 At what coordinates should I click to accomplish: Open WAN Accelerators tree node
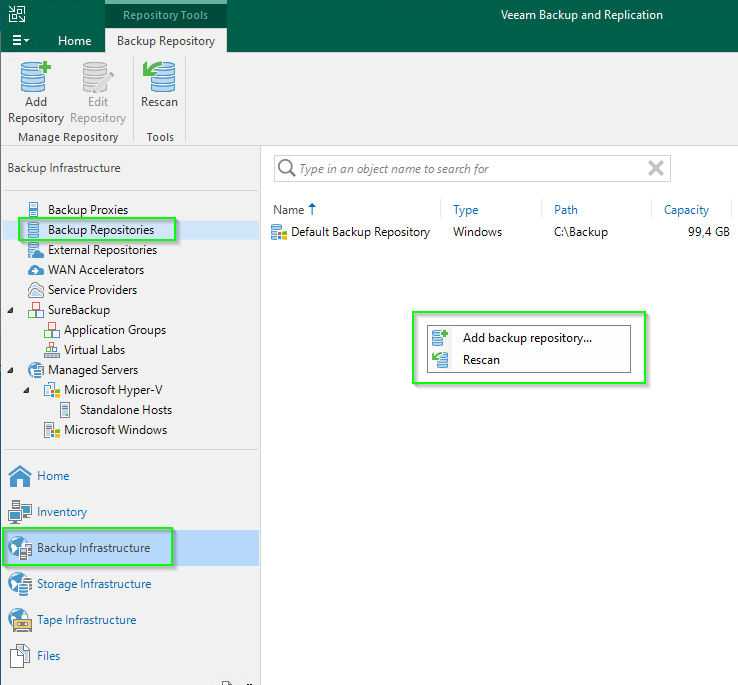point(96,270)
